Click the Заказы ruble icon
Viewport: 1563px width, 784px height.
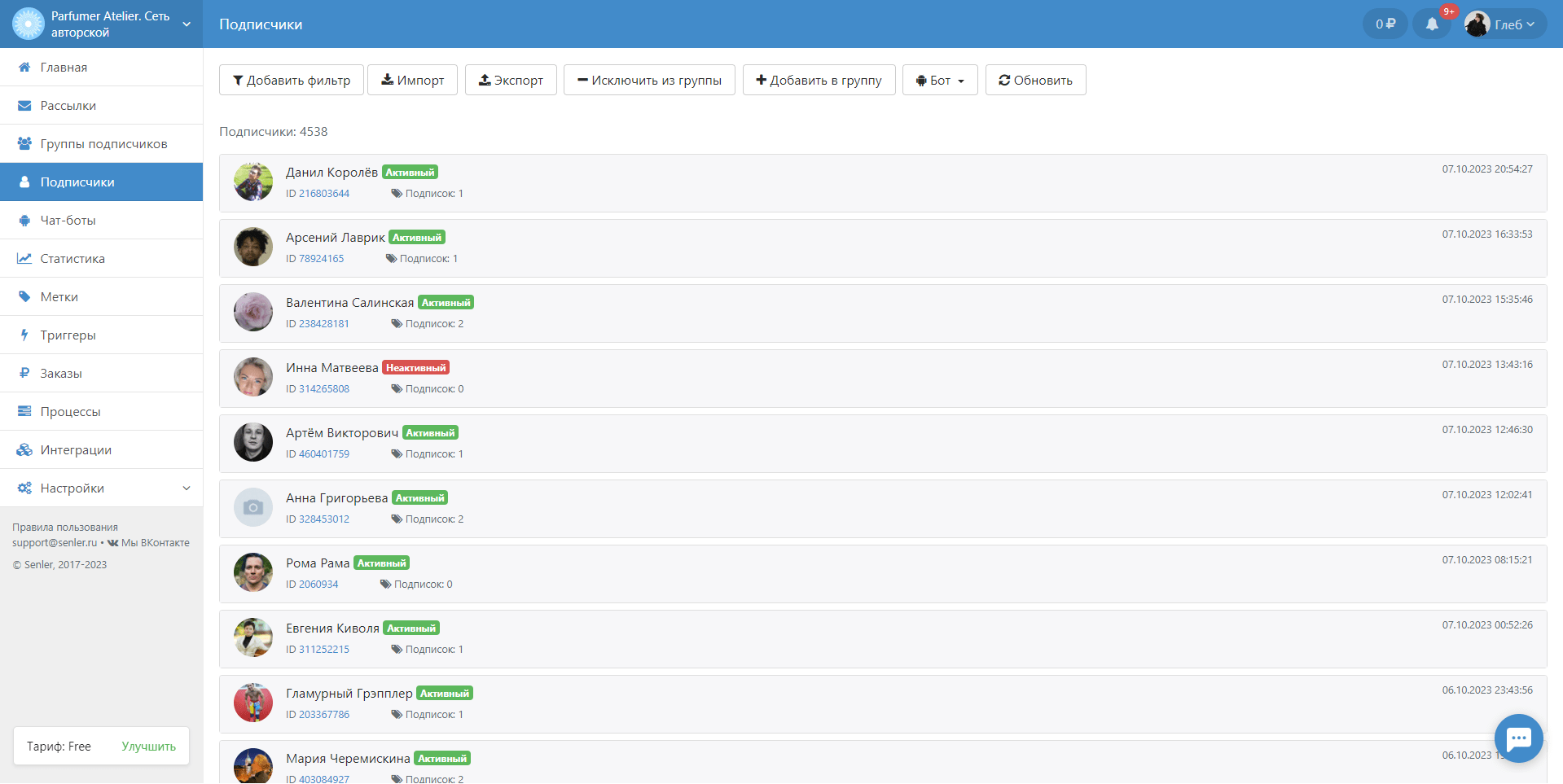point(24,373)
